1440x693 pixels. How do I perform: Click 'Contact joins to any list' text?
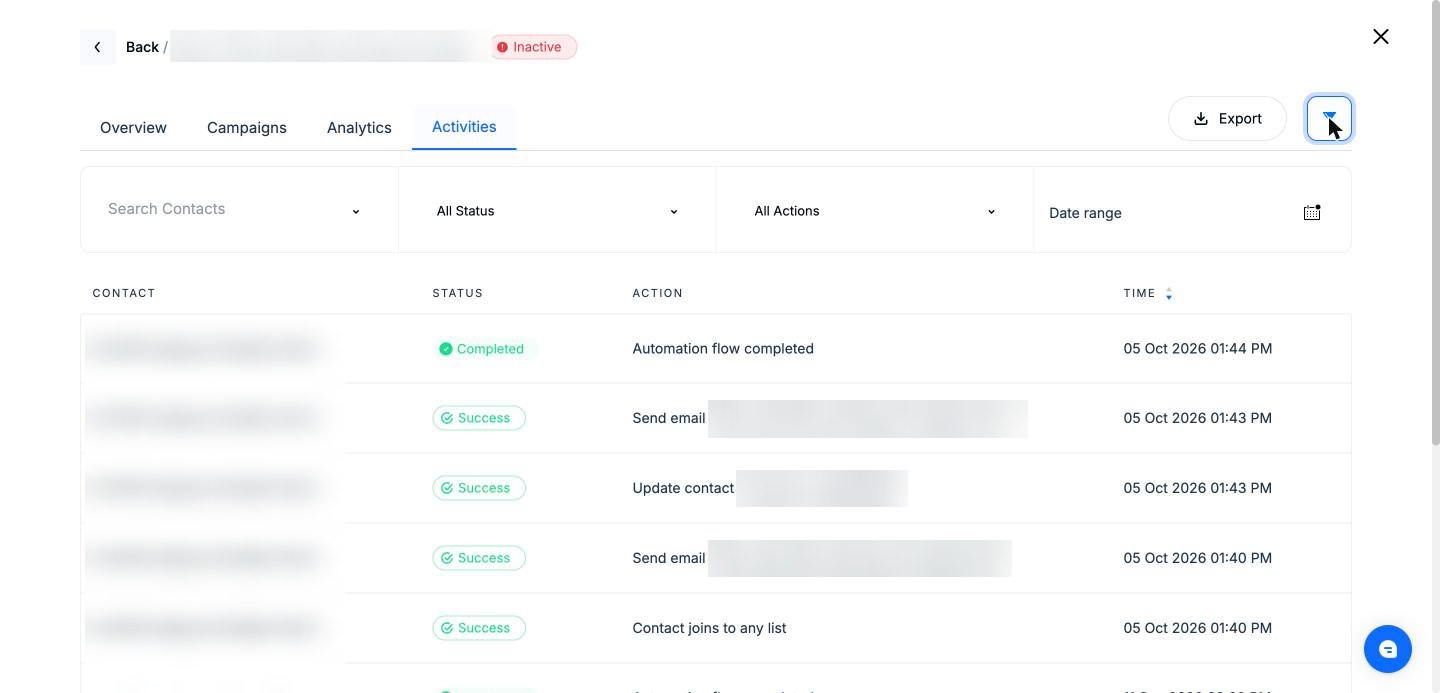[709, 628]
